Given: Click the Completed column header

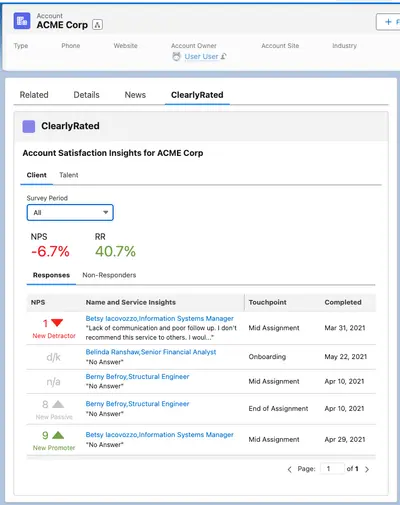Looking at the screenshot, I should pyautogui.click(x=343, y=302).
